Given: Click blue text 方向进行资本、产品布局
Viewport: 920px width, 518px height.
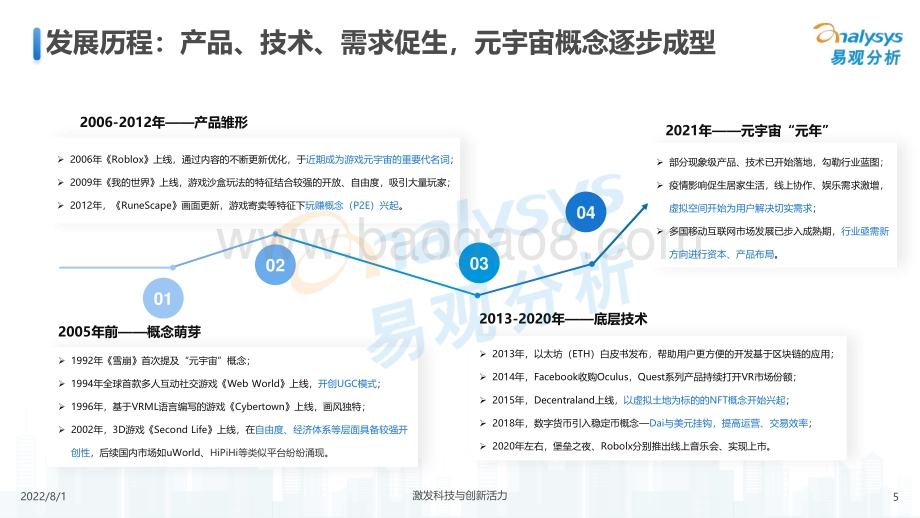Looking at the screenshot, I should click(722, 254).
